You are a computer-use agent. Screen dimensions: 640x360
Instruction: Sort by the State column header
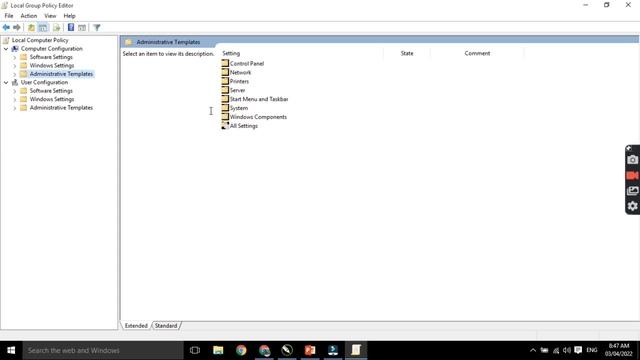click(x=407, y=53)
